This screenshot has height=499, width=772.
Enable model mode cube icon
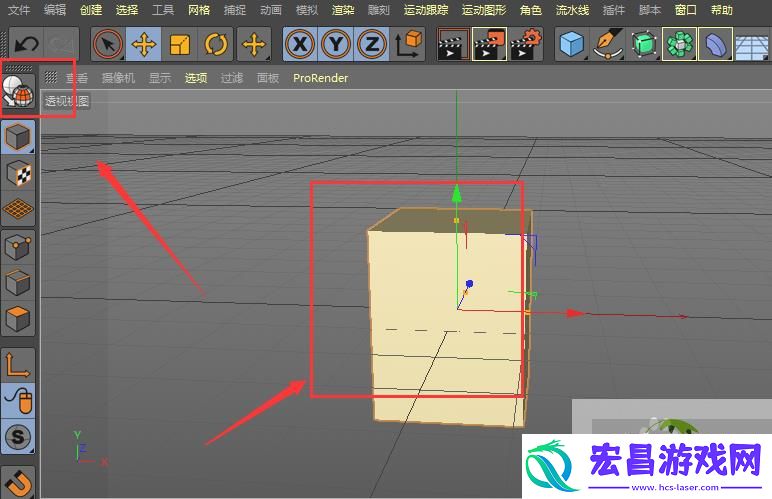click(x=19, y=137)
